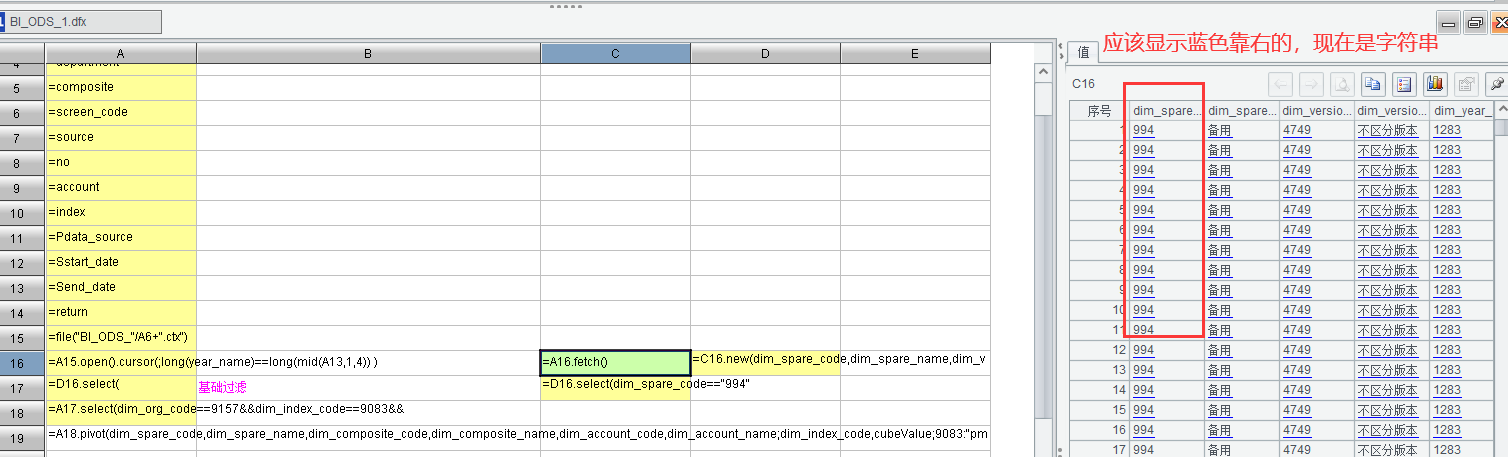Image resolution: width=1508 pixels, height=457 pixels.
Task: Click dim_year_ column header in value table
Action: pos(1461,110)
